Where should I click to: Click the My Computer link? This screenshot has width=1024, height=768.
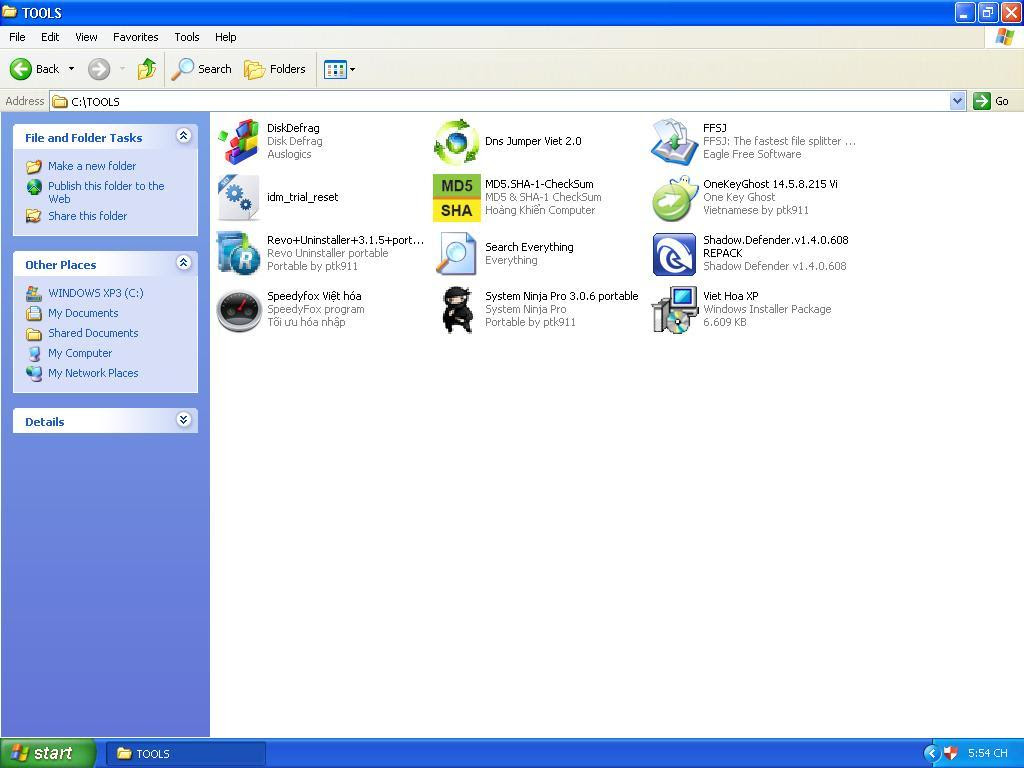80,353
